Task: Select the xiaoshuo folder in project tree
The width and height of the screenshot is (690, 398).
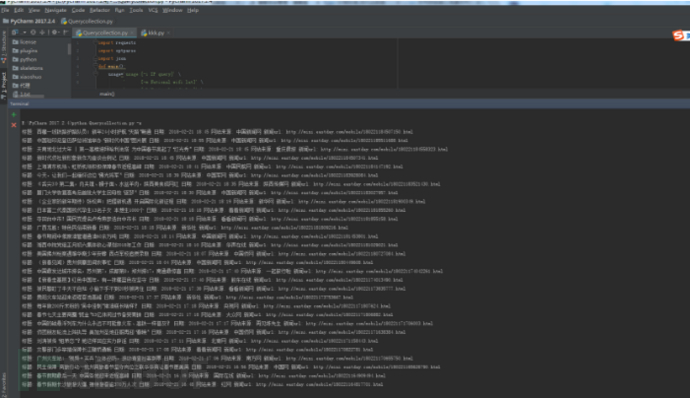Action: pos(27,77)
